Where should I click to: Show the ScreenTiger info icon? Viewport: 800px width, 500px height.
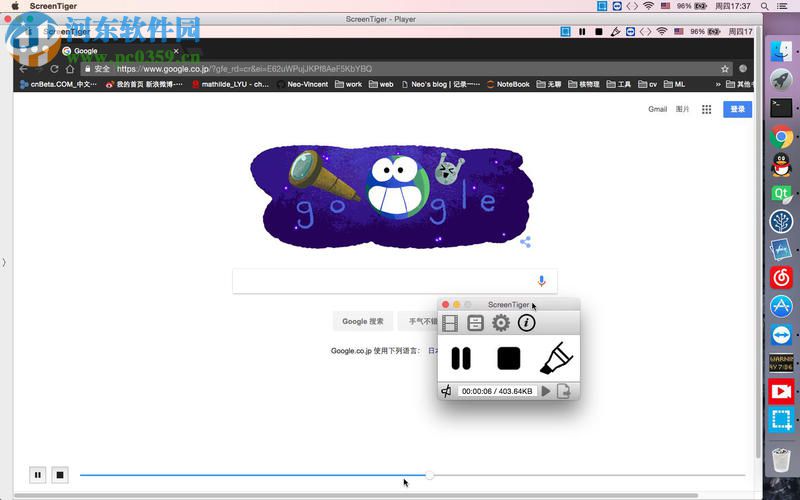(527, 323)
